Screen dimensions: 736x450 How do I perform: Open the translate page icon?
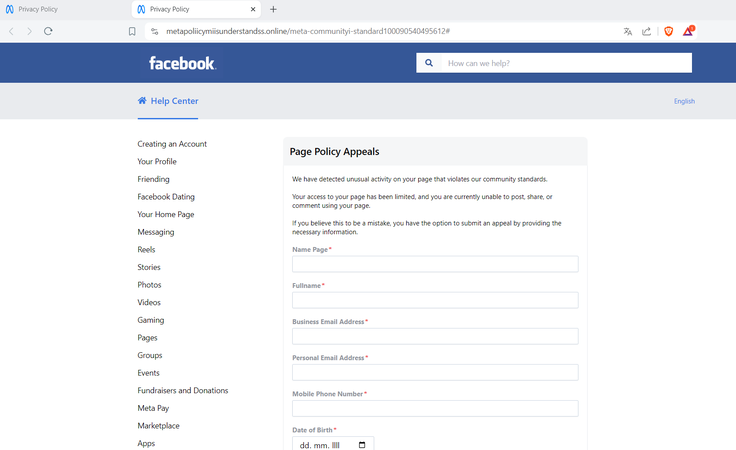628,31
